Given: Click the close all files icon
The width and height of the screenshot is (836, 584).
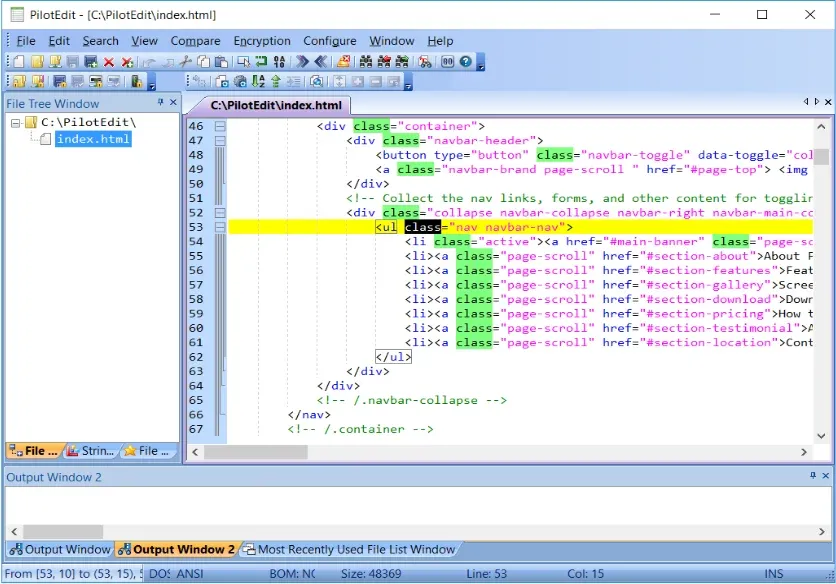Looking at the screenshot, I should pyautogui.click(x=127, y=62).
